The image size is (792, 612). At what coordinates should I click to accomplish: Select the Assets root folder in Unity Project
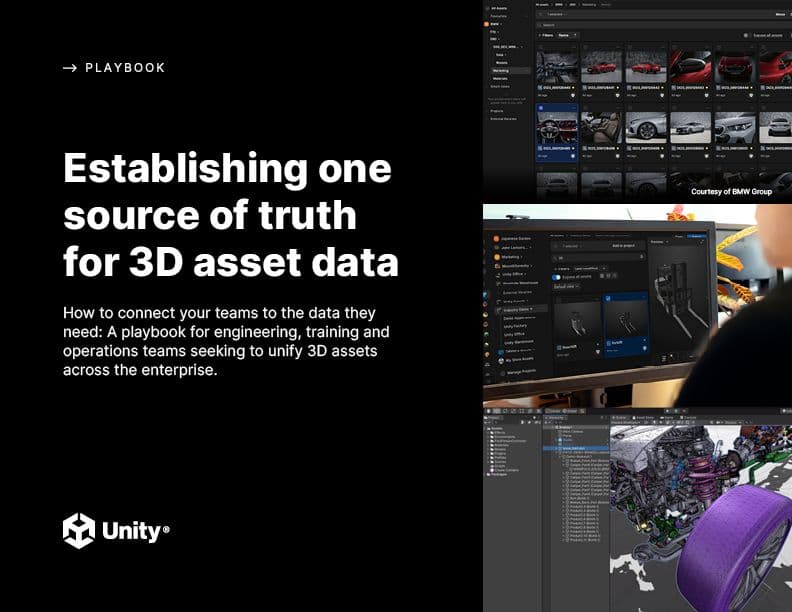(x=496, y=429)
